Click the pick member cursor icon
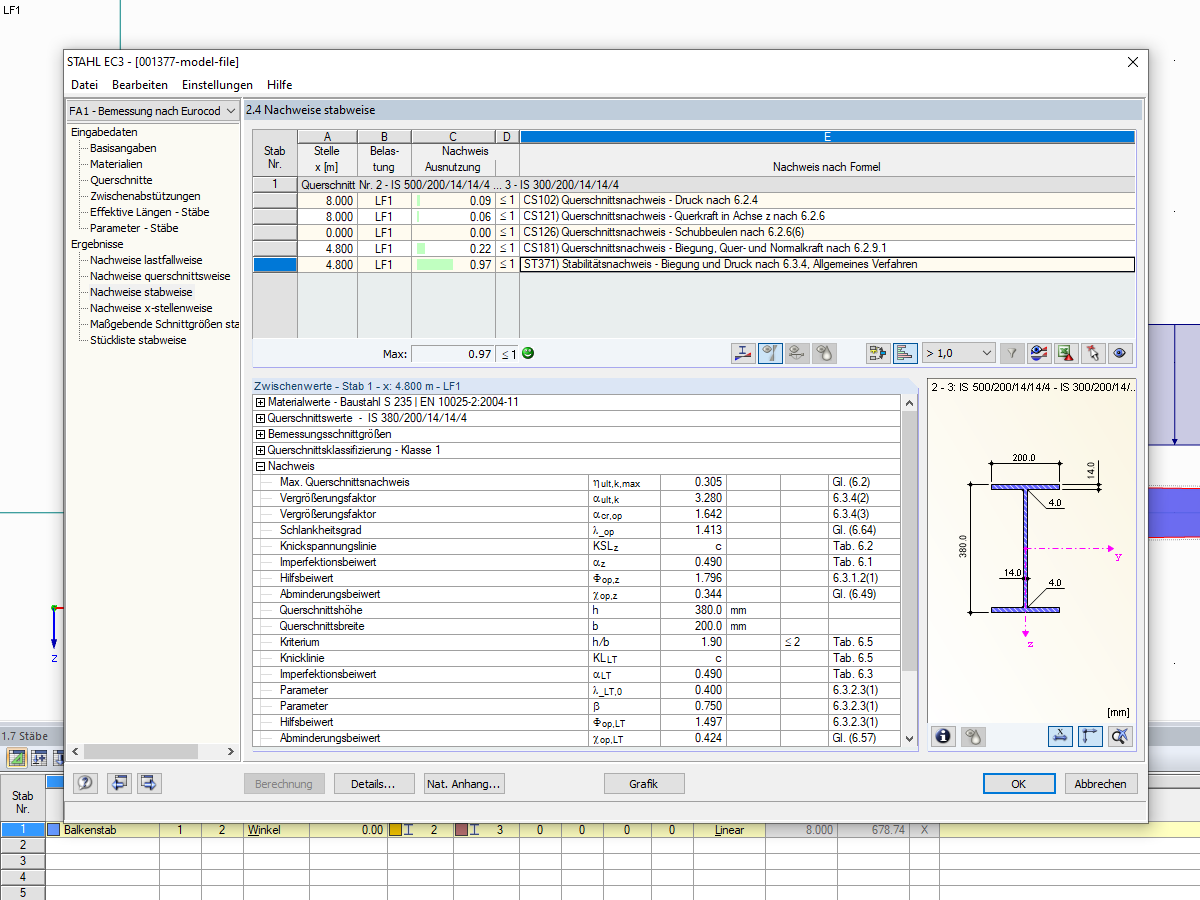Screen dimensions: 1200x900 [1094, 353]
